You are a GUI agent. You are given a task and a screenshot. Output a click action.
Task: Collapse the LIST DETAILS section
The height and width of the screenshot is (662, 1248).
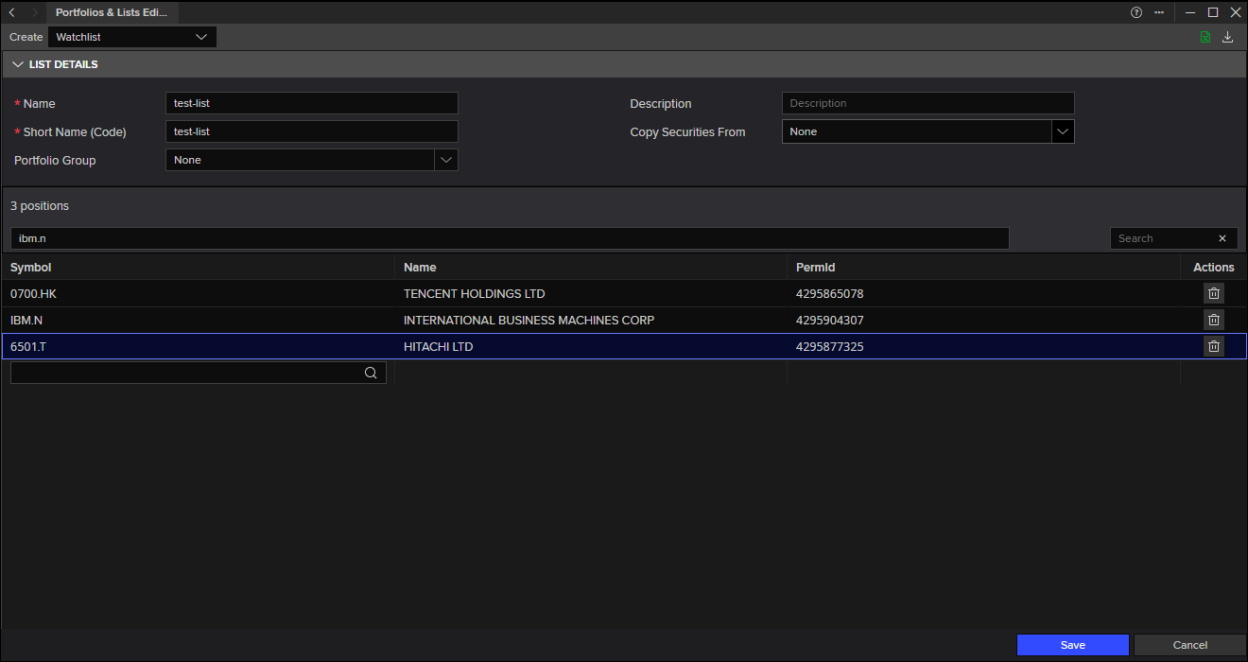point(18,65)
